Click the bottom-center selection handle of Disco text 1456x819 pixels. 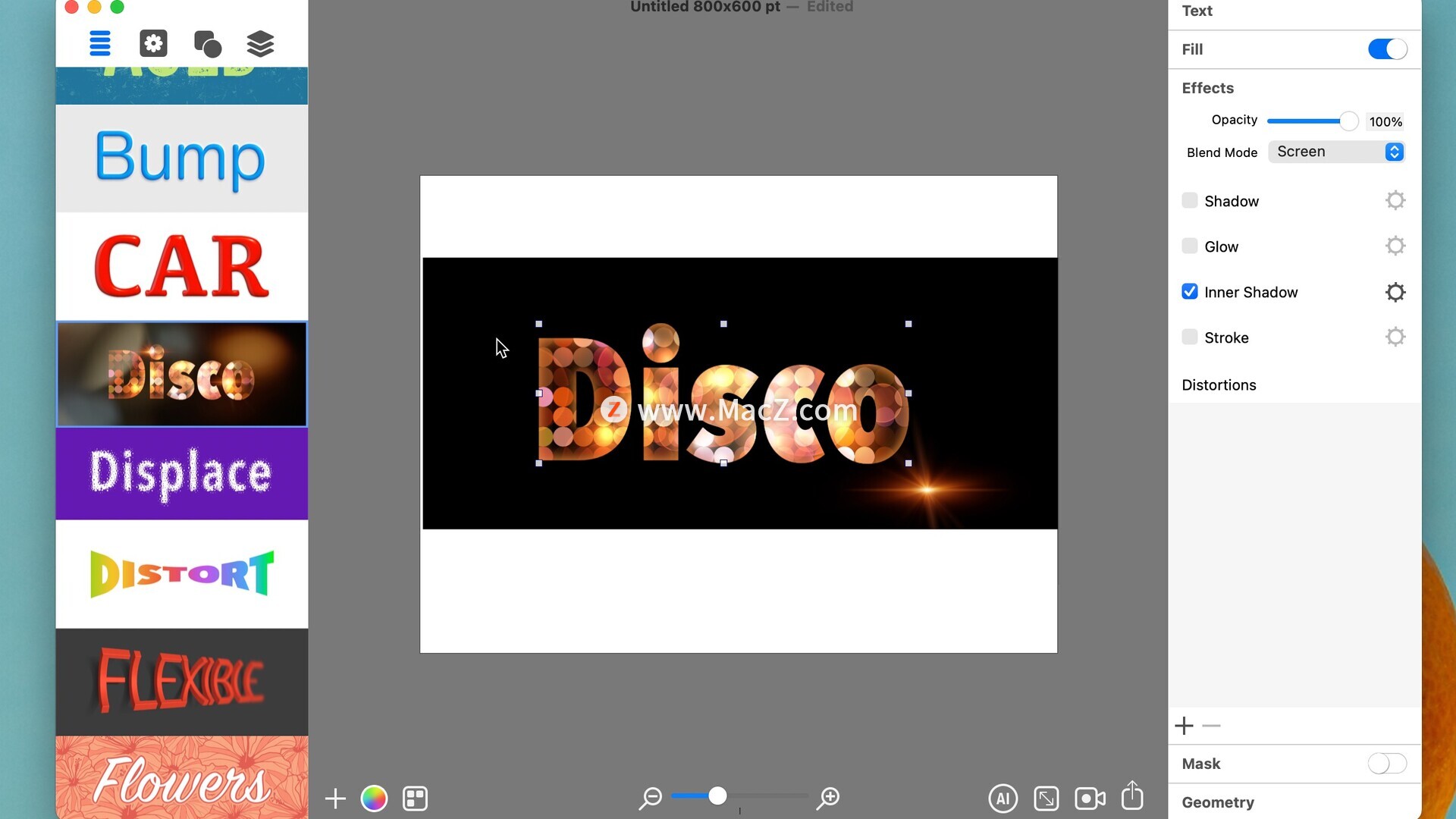[723, 463]
